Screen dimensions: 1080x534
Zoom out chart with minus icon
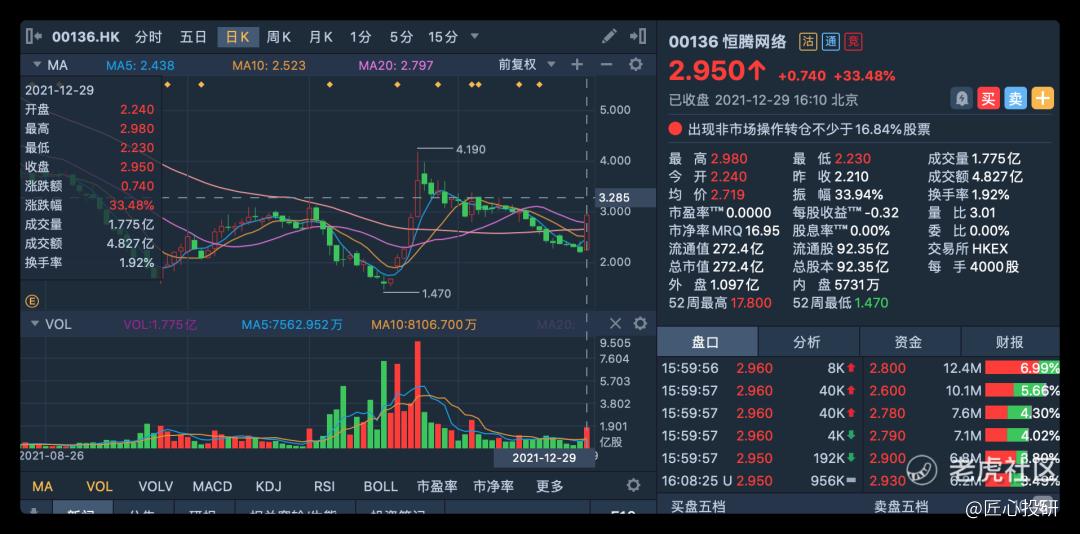coord(607,65)
